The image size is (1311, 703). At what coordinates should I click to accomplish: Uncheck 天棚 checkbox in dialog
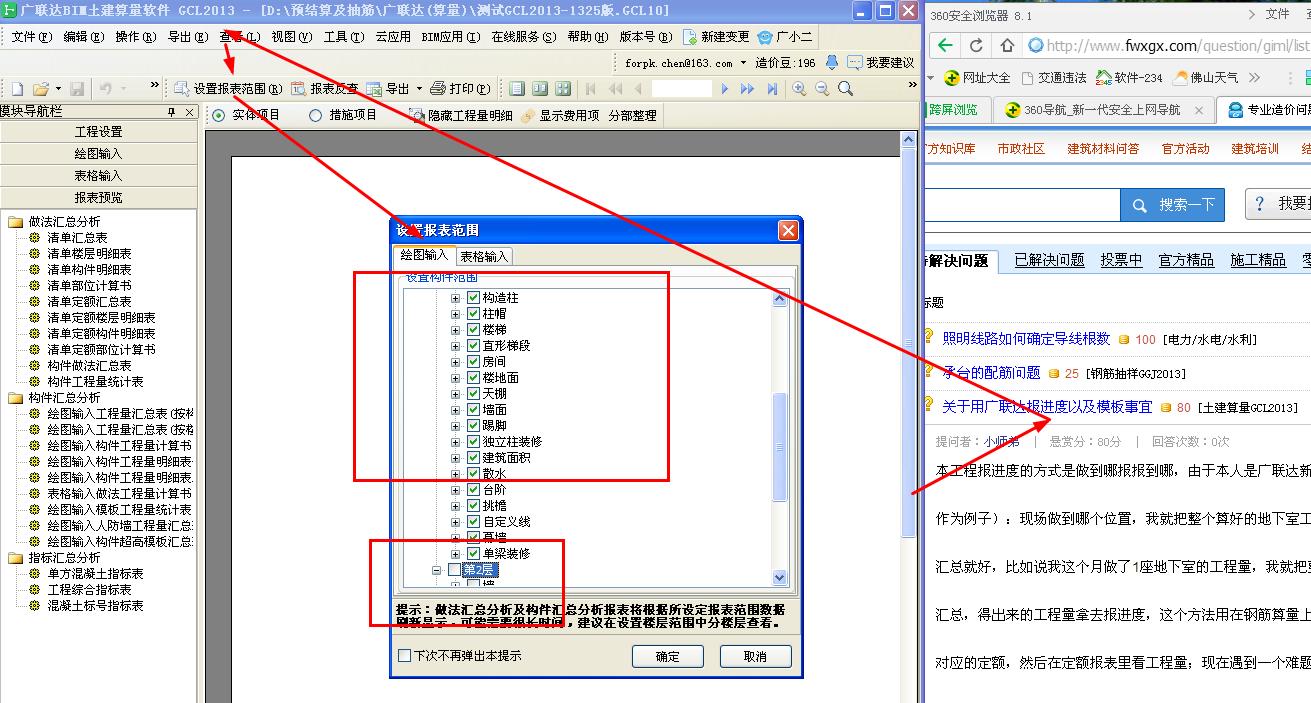coord(474,394)
